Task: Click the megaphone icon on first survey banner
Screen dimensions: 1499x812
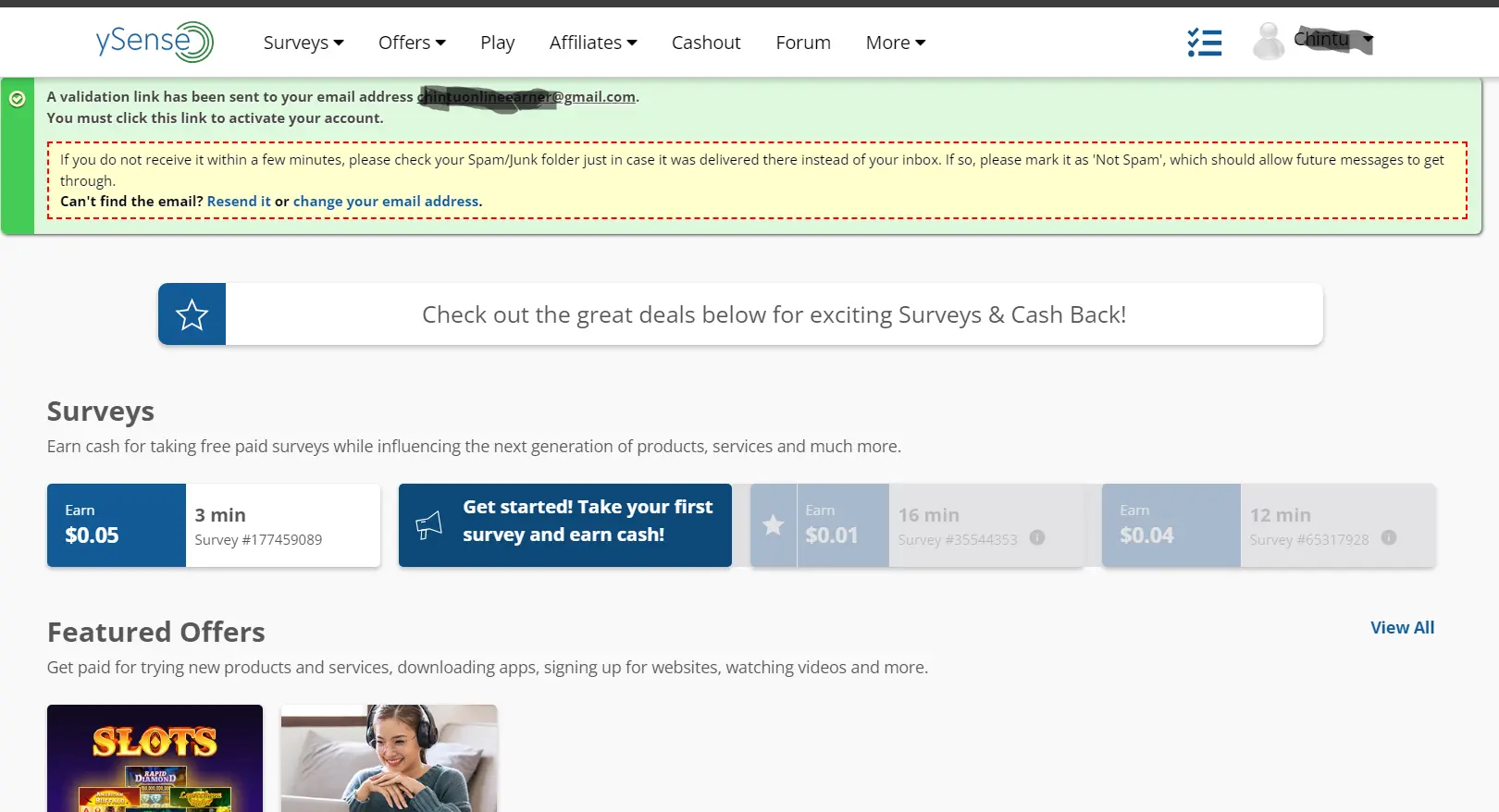Action: pyautogui.click(x=428, y=524)
